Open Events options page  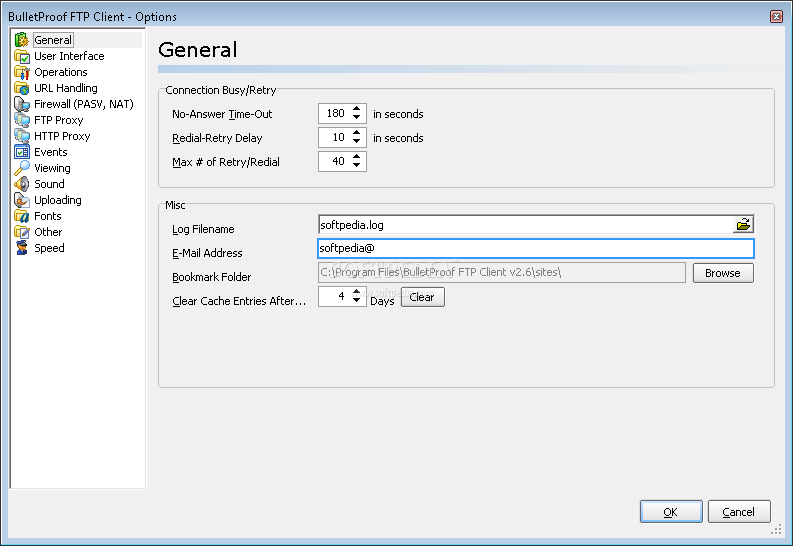51,152
